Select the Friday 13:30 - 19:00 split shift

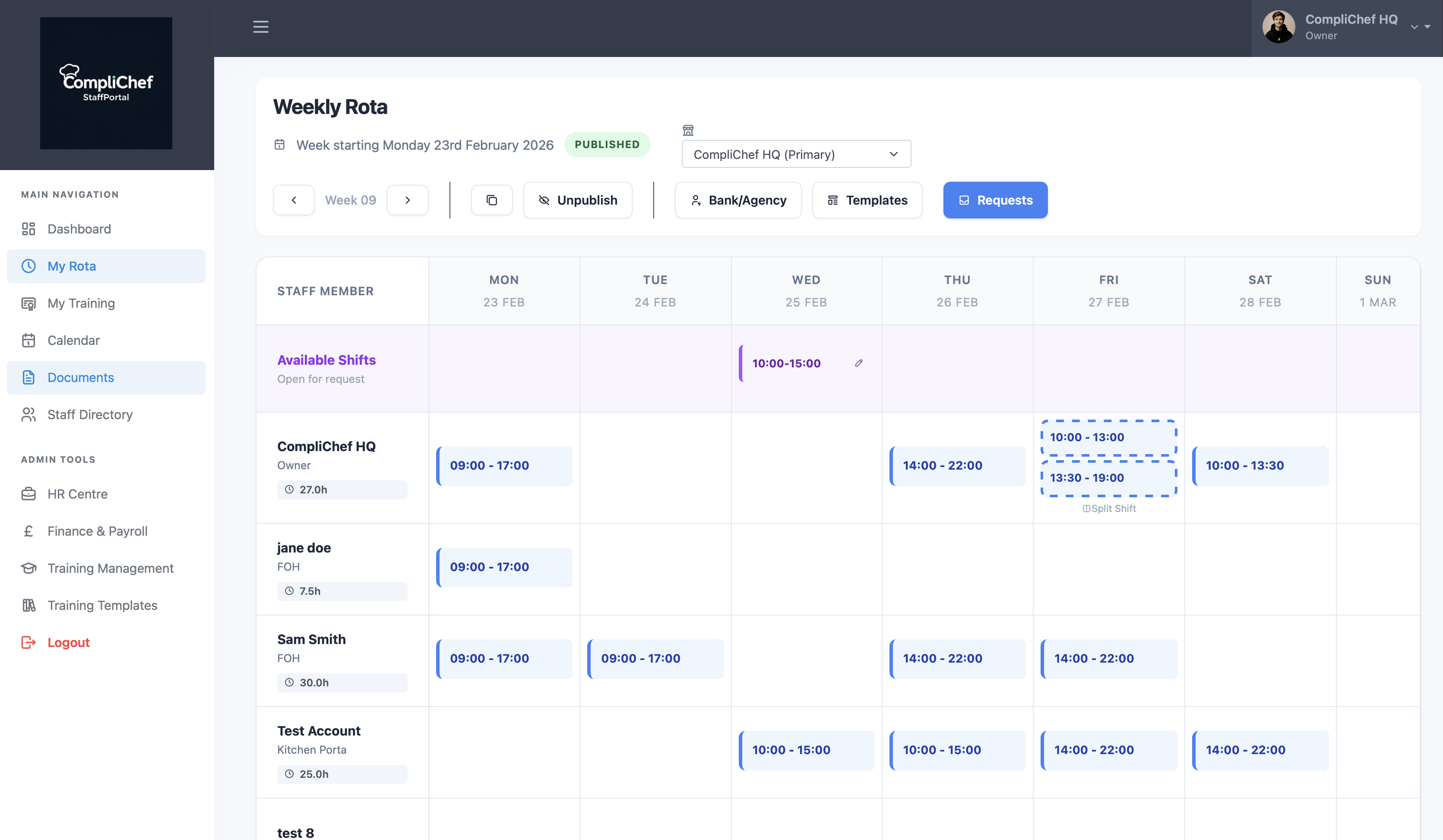[x=1108, y=477]
